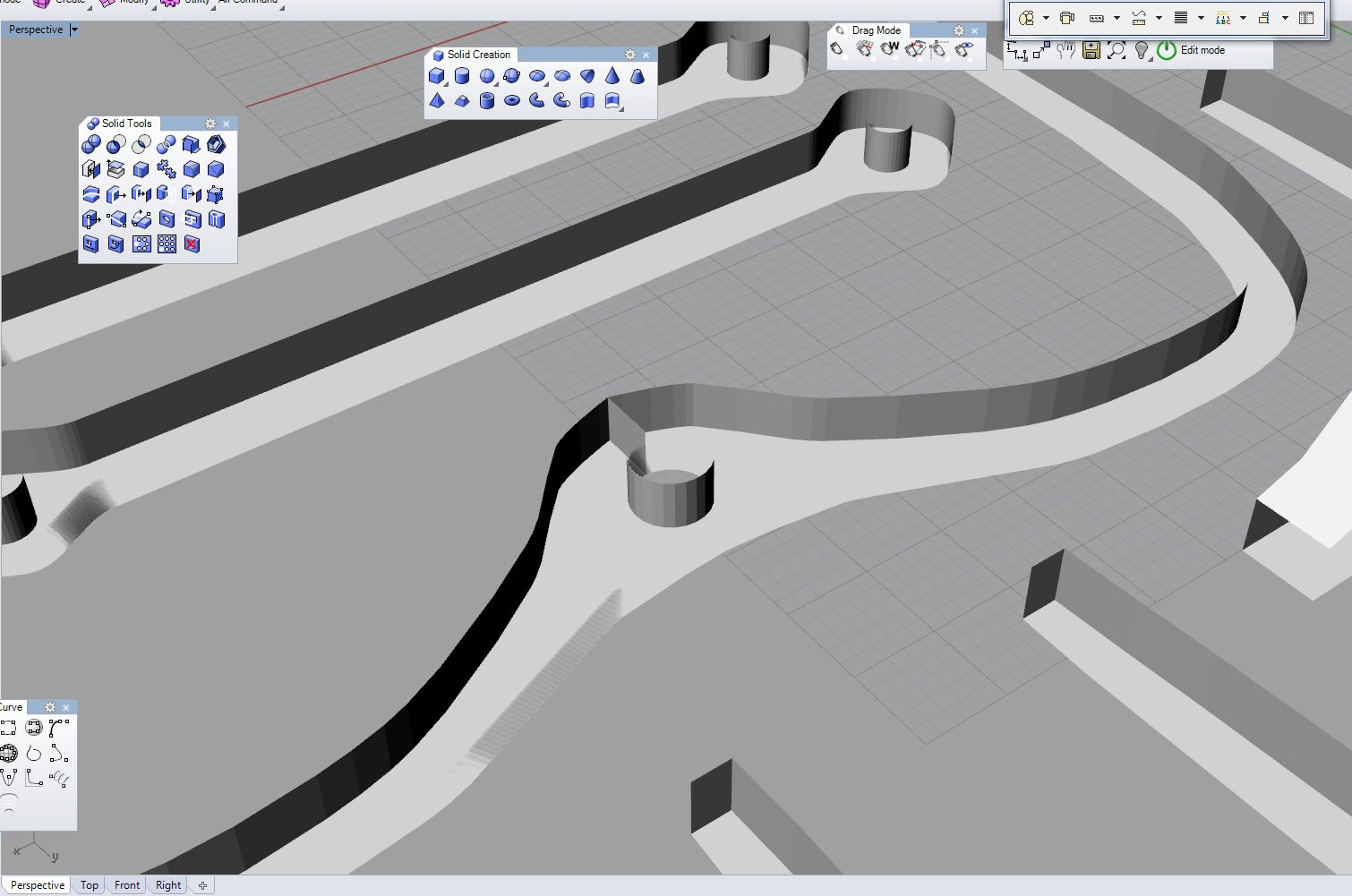Screen dimensions: 1352x896
Task: Toggle the light bulb icon
Action: pyautogui.click(x=1142, y=50)
